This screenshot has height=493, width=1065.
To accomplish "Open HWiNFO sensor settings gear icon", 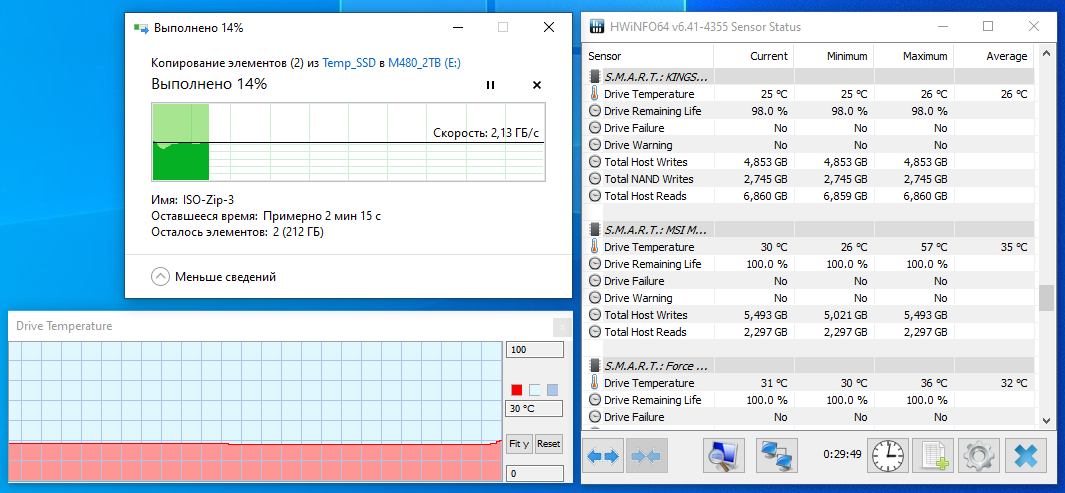I will click(979, 456).
